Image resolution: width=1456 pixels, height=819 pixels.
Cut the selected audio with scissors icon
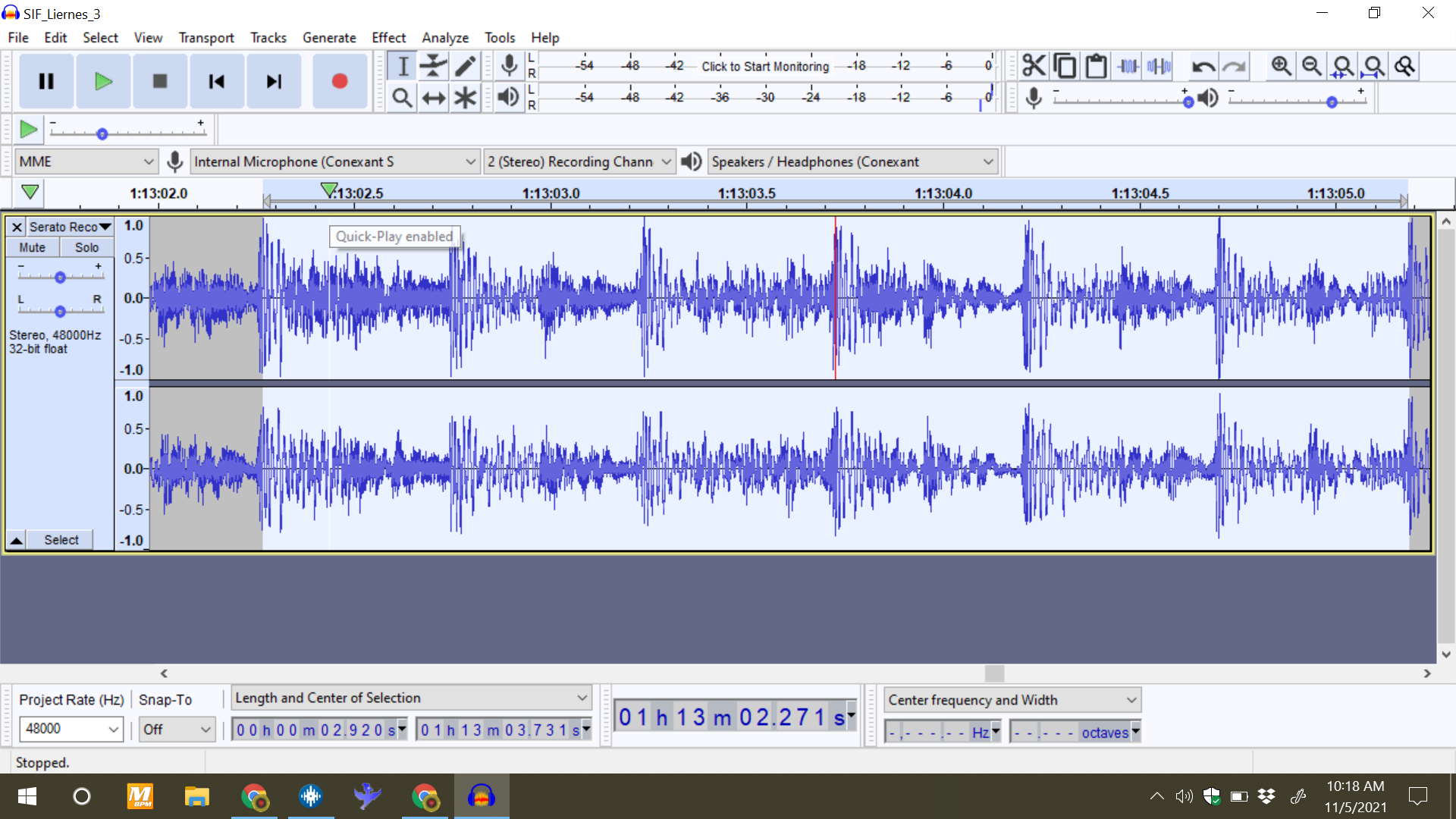click(x=1033, y=65)
